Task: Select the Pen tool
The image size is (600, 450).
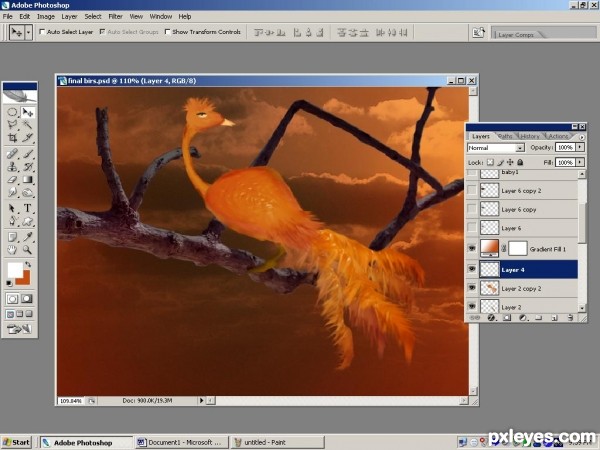Action: [x=12, y=221]
